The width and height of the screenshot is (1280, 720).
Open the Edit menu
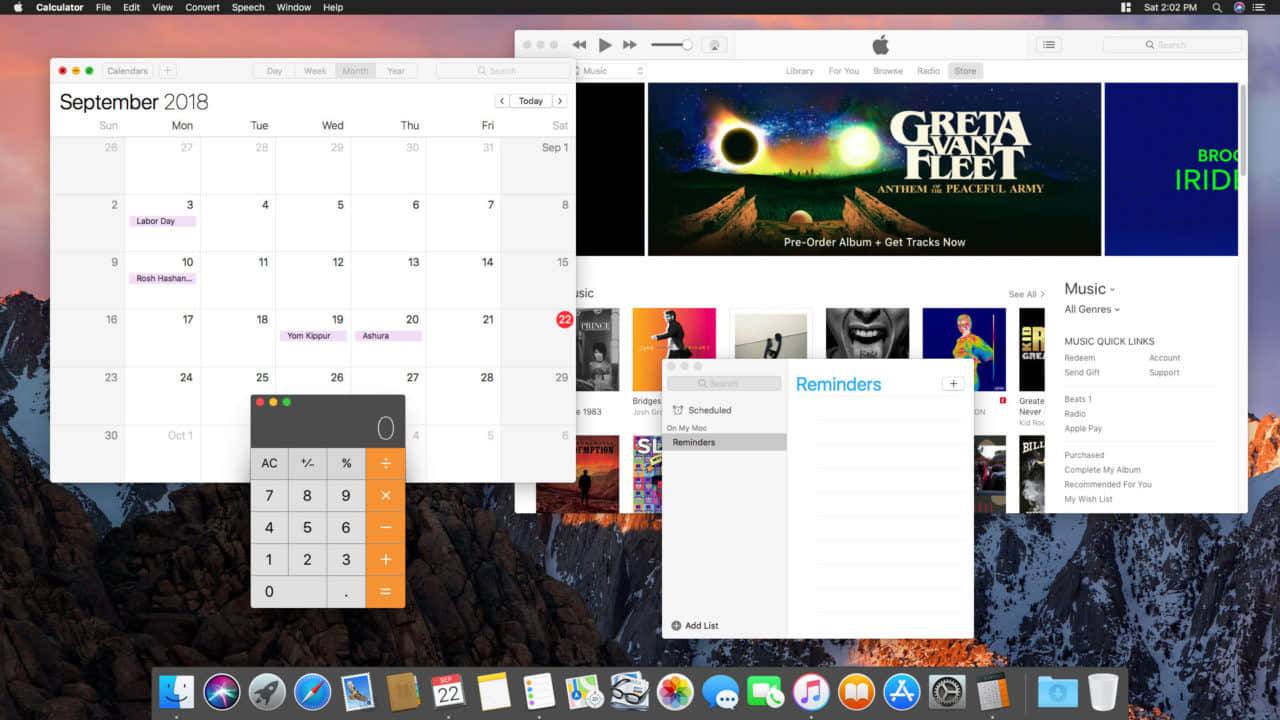(x=132, y=7)
